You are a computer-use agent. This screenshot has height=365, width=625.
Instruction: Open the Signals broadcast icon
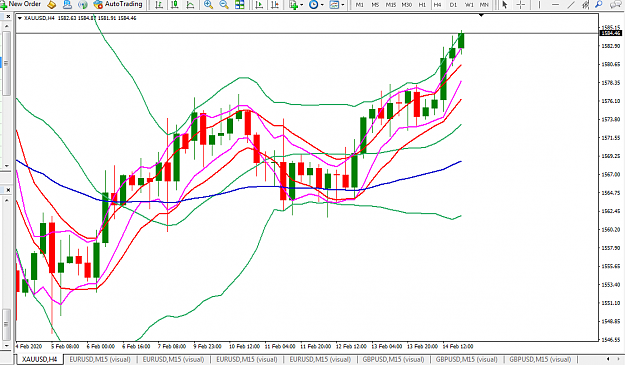(x=83, y=5)
